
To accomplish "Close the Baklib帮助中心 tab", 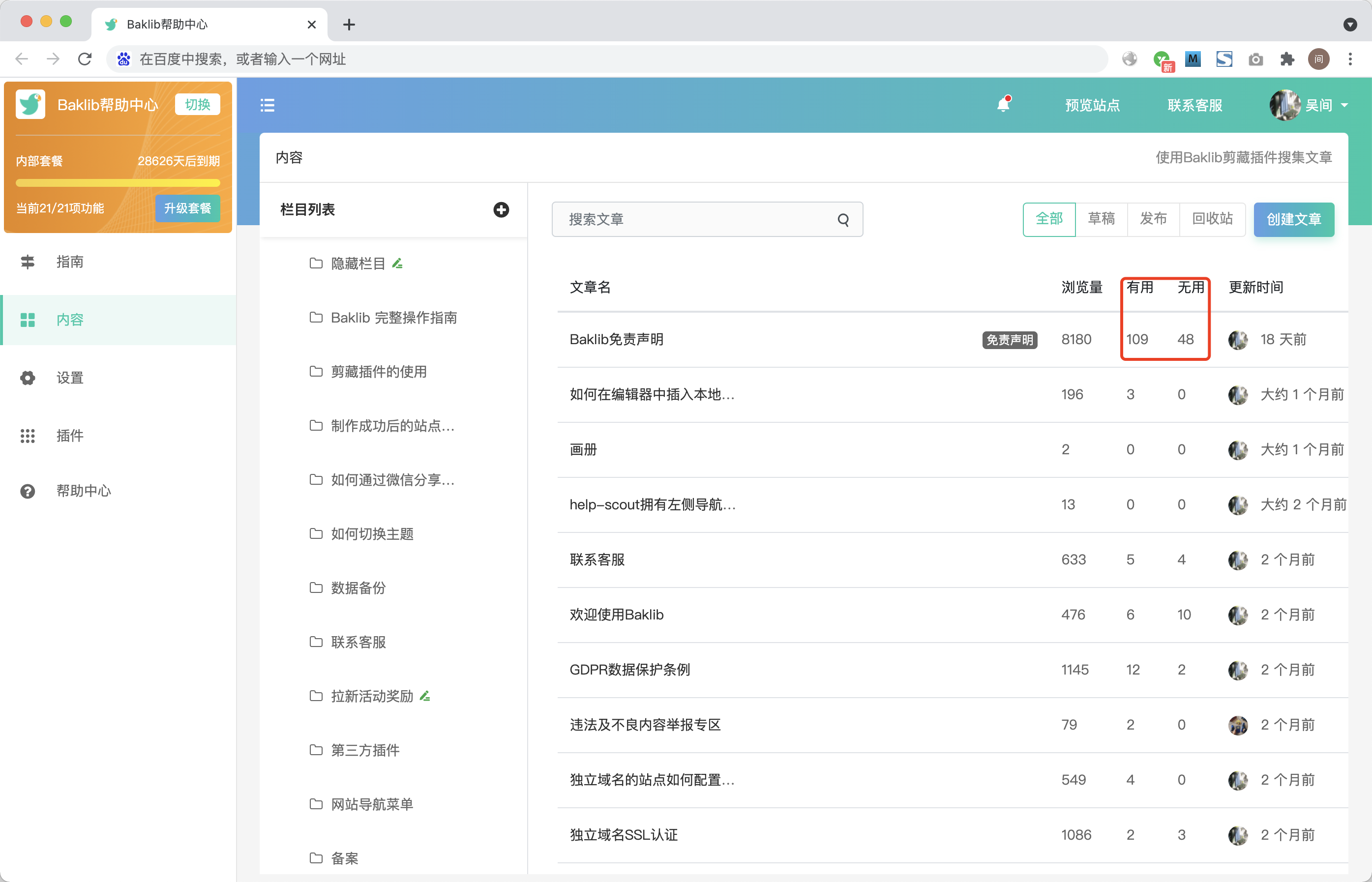I will click(x=312, y=25).
